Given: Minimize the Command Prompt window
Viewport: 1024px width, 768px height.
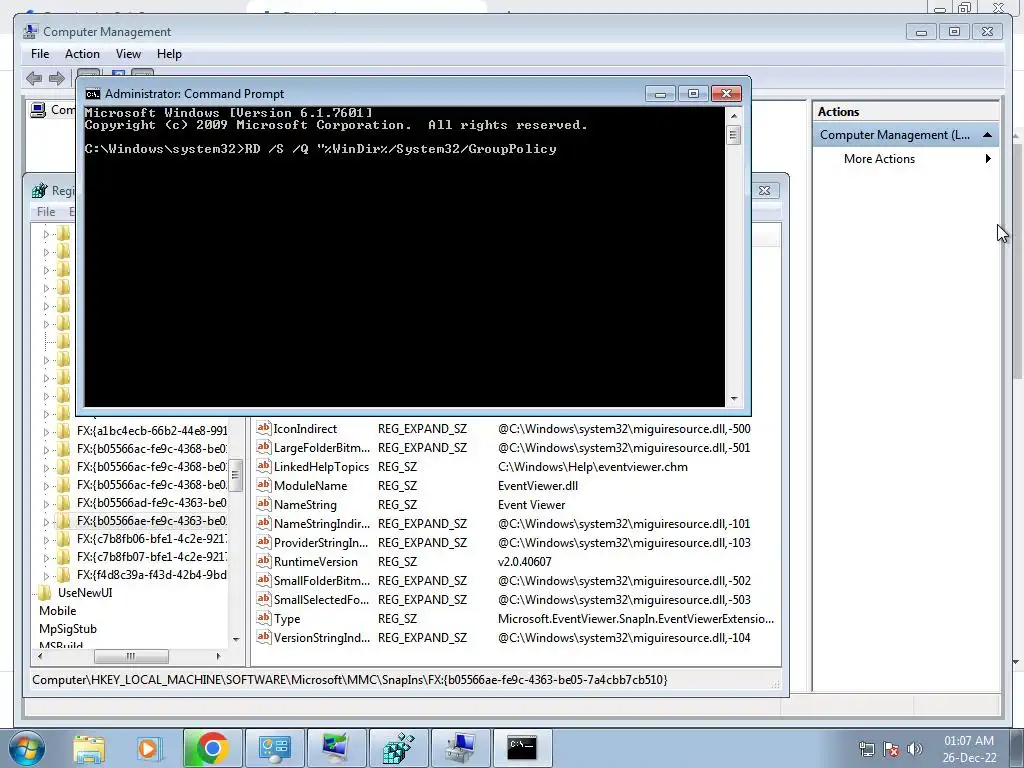Looking at the screenshot, I should (x=660, y=94).
